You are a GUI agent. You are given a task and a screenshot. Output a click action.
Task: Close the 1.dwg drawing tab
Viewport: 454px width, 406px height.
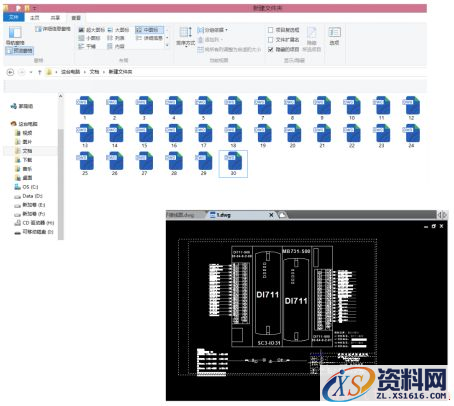[x=271, y=215]
